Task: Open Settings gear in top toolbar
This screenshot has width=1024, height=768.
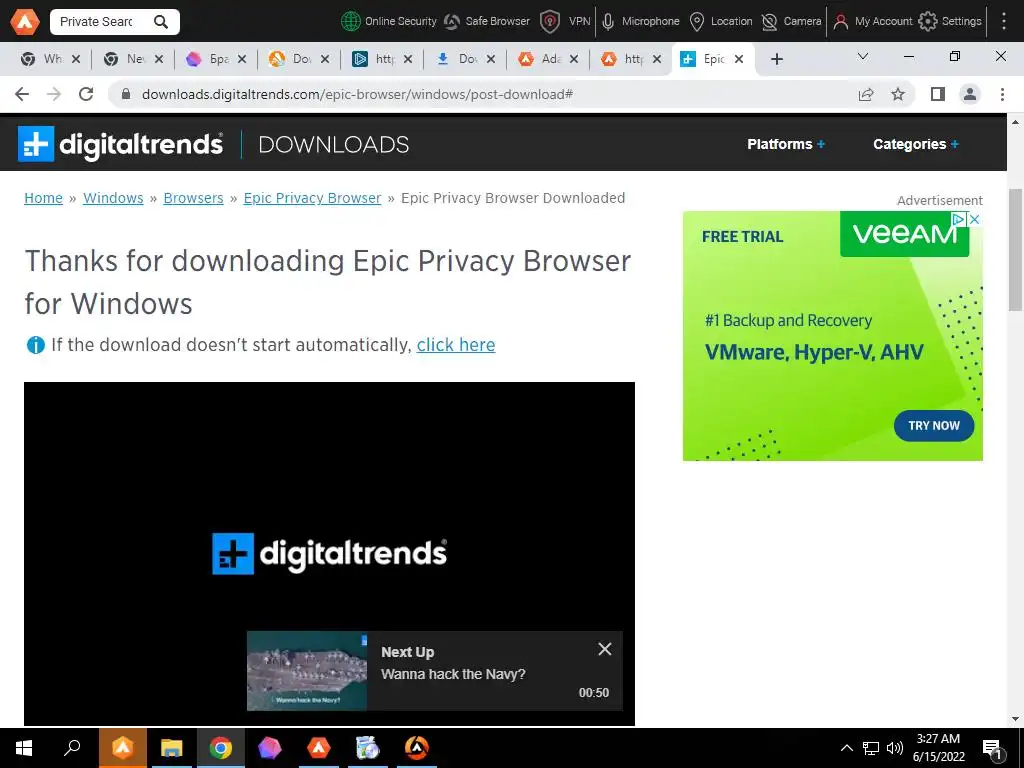Action: pyautogui.click(x=927, y=22)
